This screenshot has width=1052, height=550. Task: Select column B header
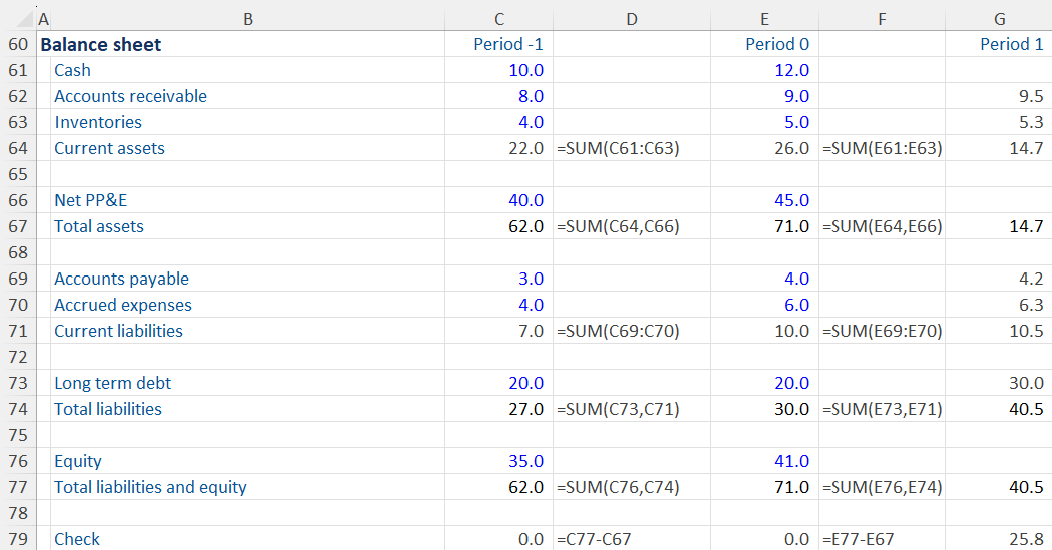click(248, 18)
